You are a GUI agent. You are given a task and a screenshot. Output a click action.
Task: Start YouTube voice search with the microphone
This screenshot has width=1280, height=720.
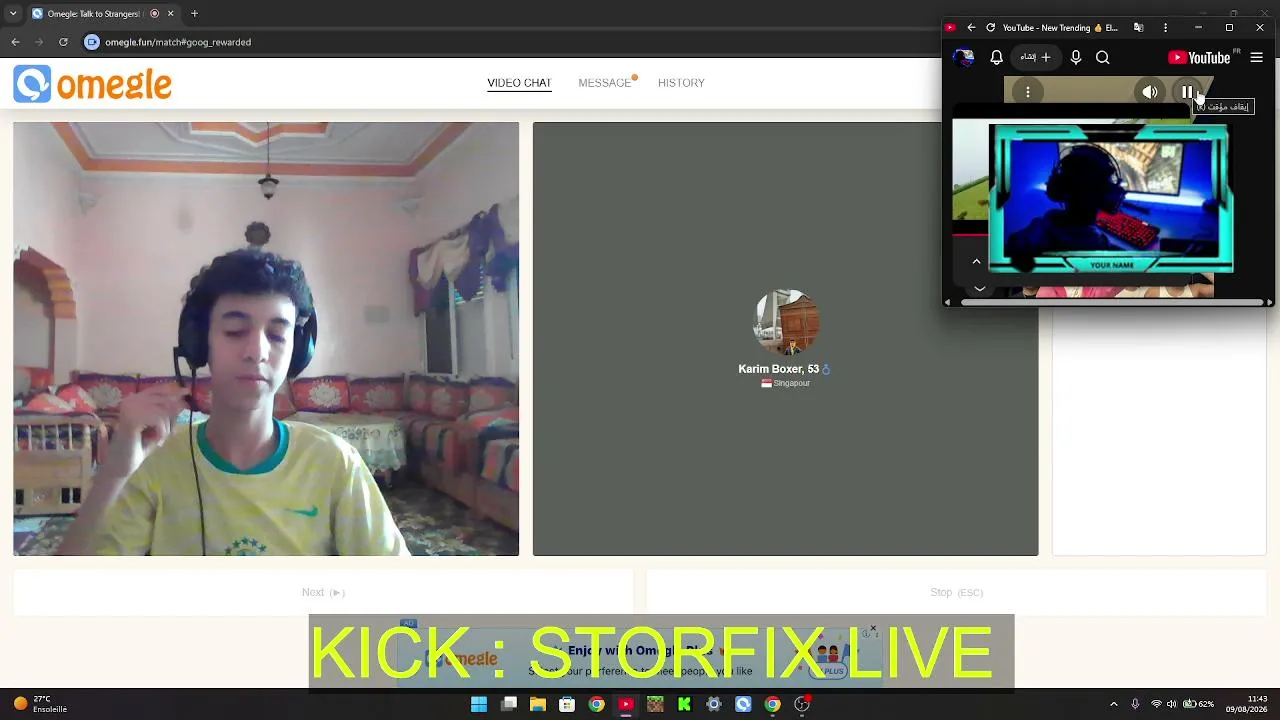tap(1076, 58)
